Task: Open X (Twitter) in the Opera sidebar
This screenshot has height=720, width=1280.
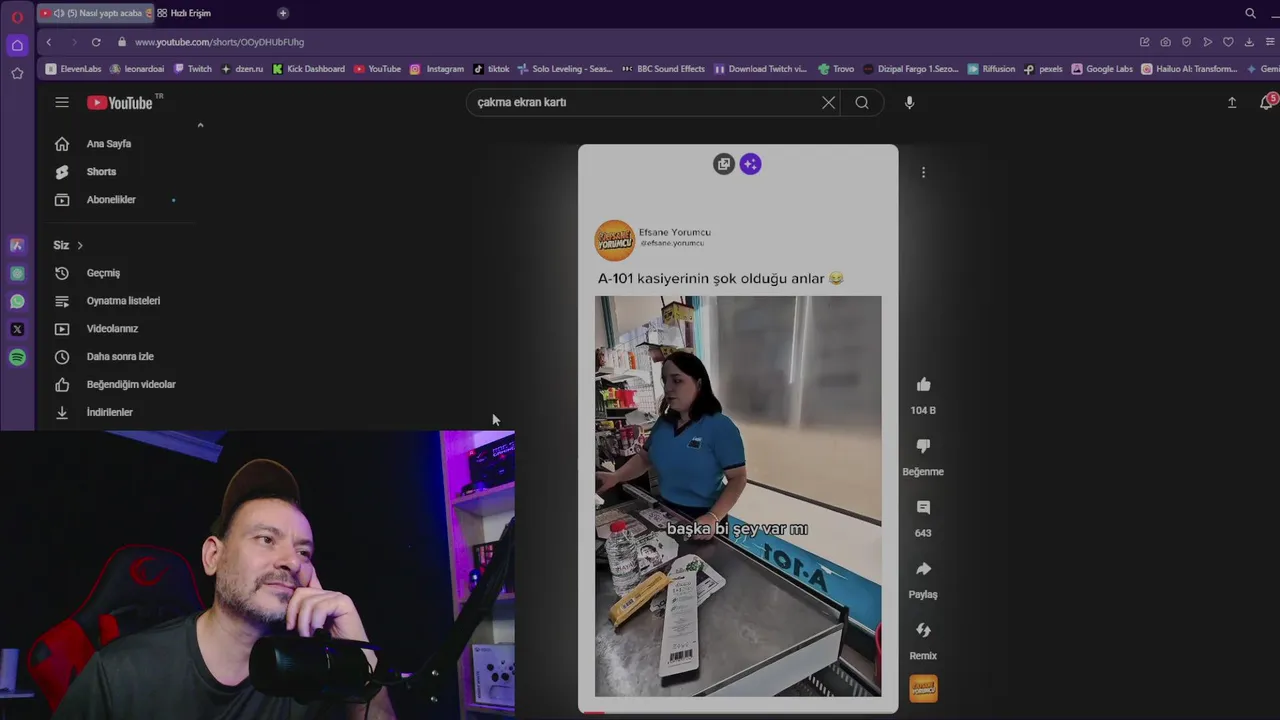Action: coord(17,329)
